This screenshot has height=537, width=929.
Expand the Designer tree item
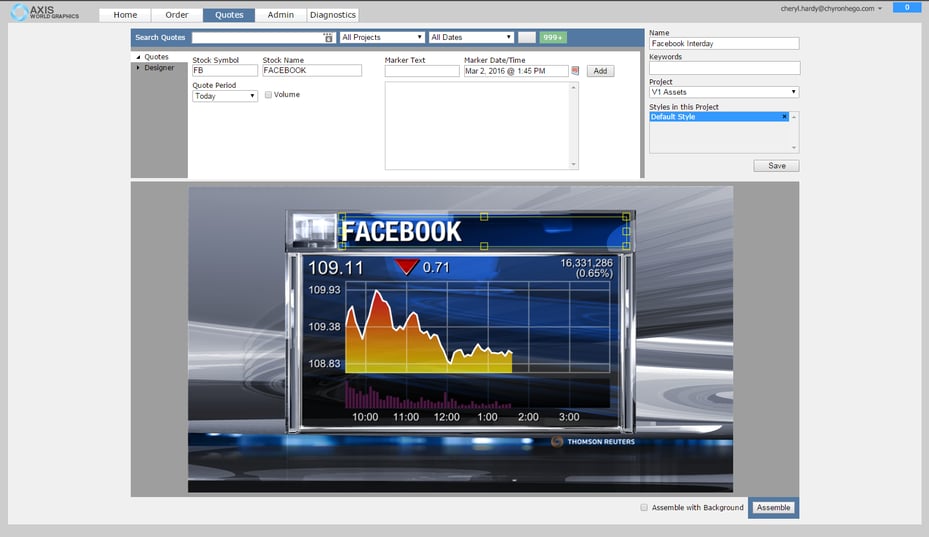point(139,68)
